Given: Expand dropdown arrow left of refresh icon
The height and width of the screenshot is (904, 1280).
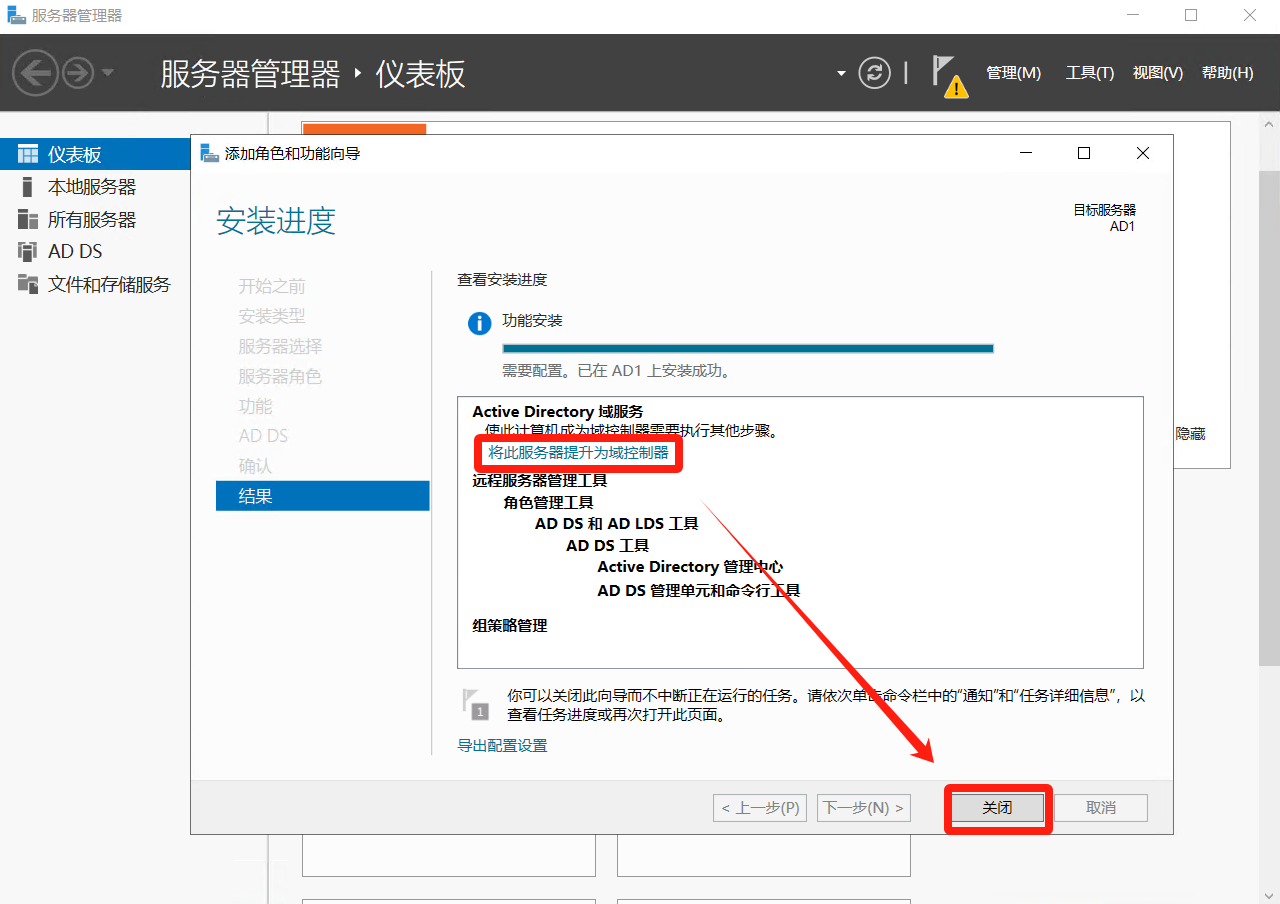Looking at the screenshot, I should point(841,73).
